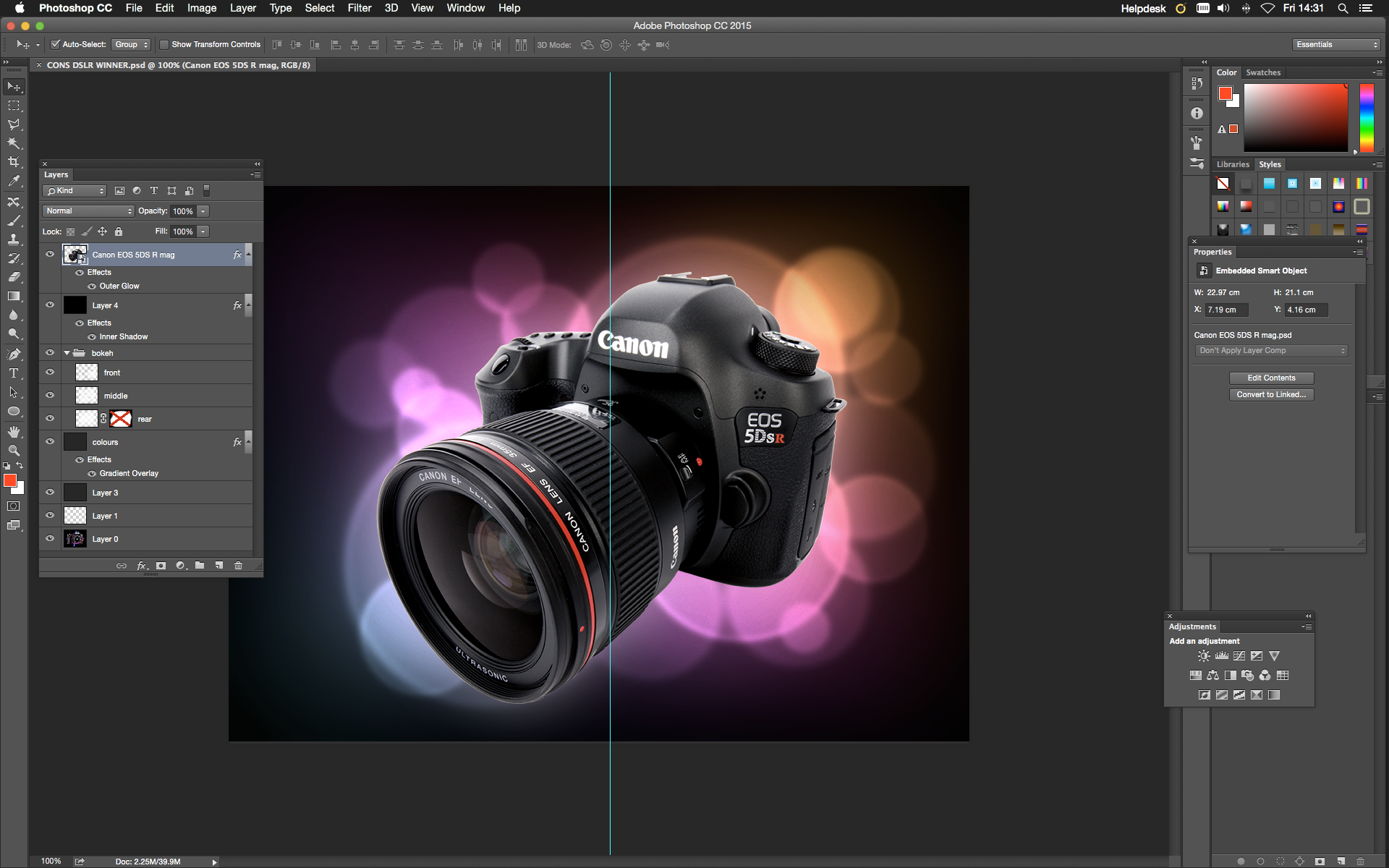Click the Add layer style fx icon
The height and width of the screenshot is (868, 1389).
[x=142, y=566]
